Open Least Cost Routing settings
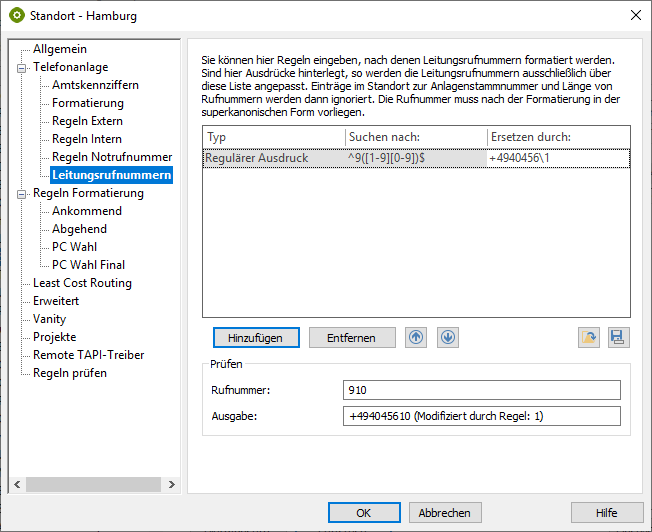 (82, 283)
